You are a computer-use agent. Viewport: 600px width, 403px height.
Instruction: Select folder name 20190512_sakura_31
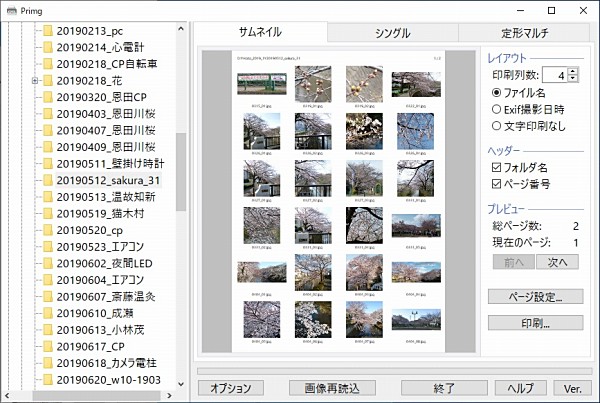click(108, 180)
